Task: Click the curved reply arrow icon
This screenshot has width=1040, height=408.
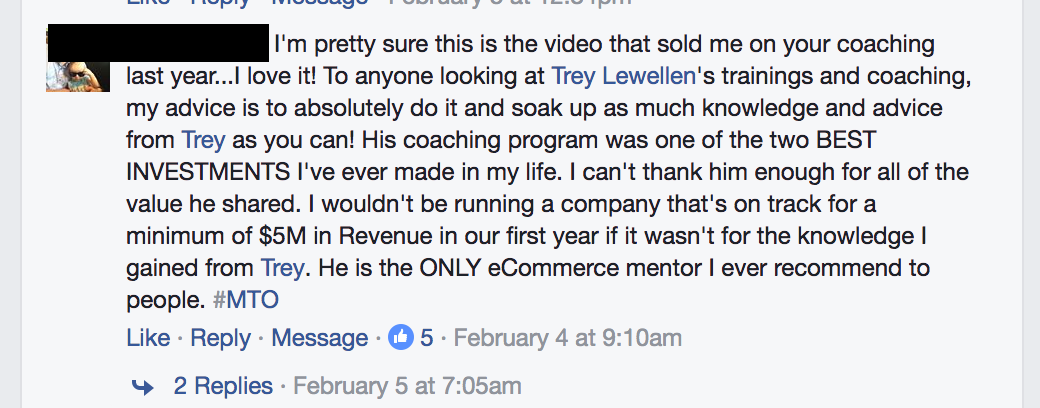Action: pos(143,387)
